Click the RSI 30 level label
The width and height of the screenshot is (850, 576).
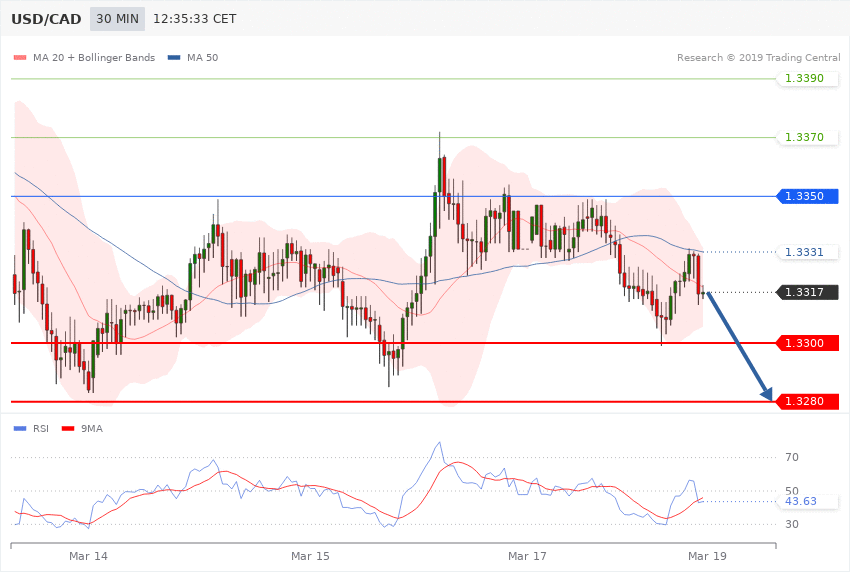[791, 524]
